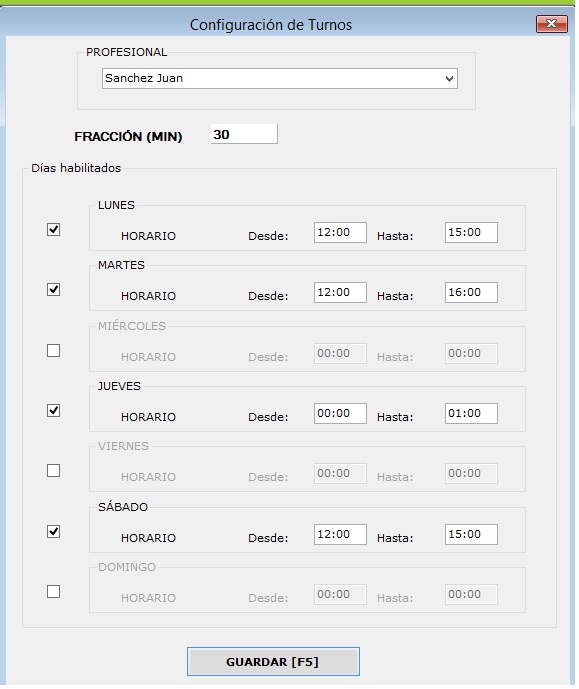Select the Martes Desde time field
The width and height of the screenshot is (579, 689).
340,293
